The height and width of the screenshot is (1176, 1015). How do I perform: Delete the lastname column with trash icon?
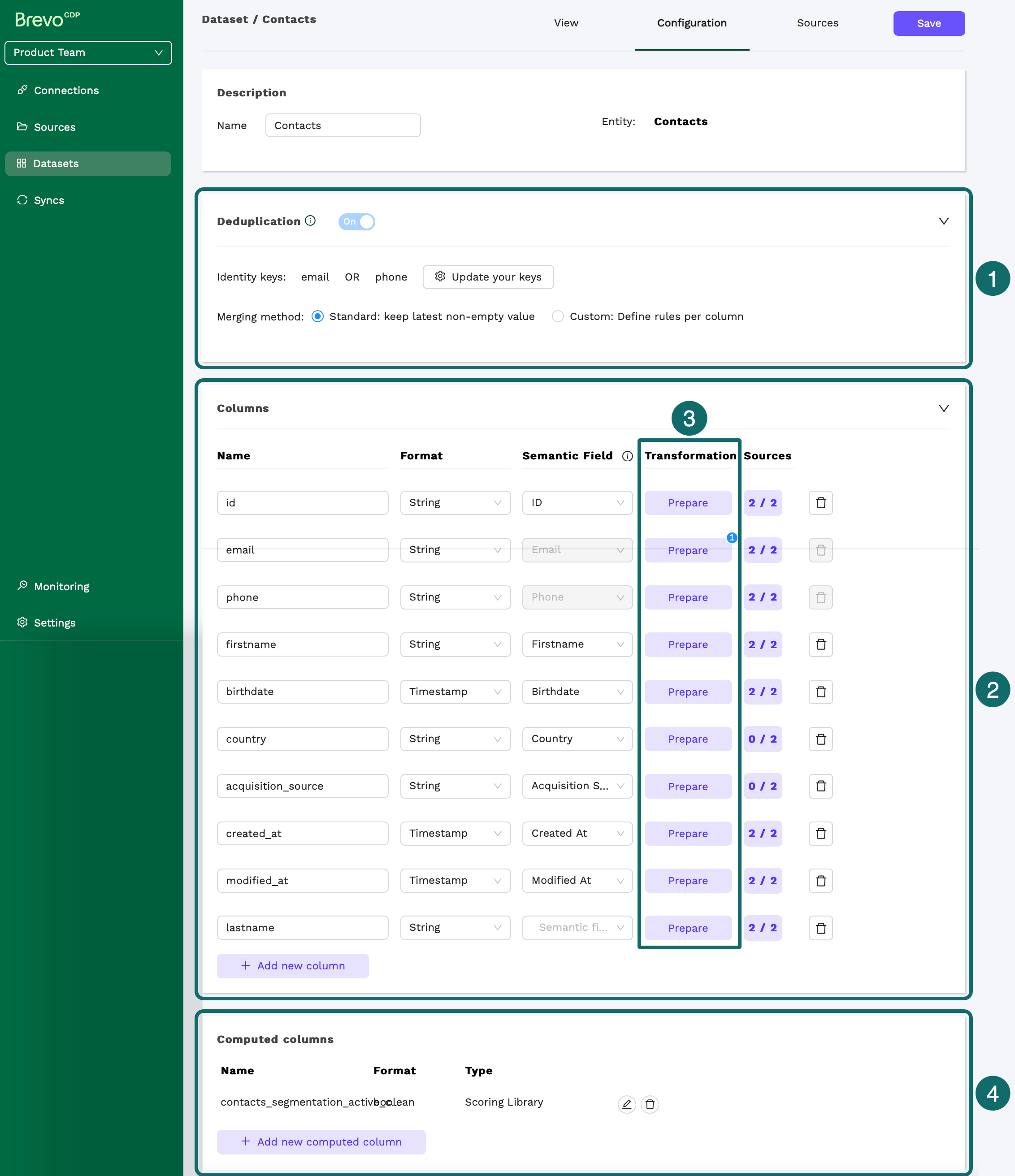click(820, 927)
